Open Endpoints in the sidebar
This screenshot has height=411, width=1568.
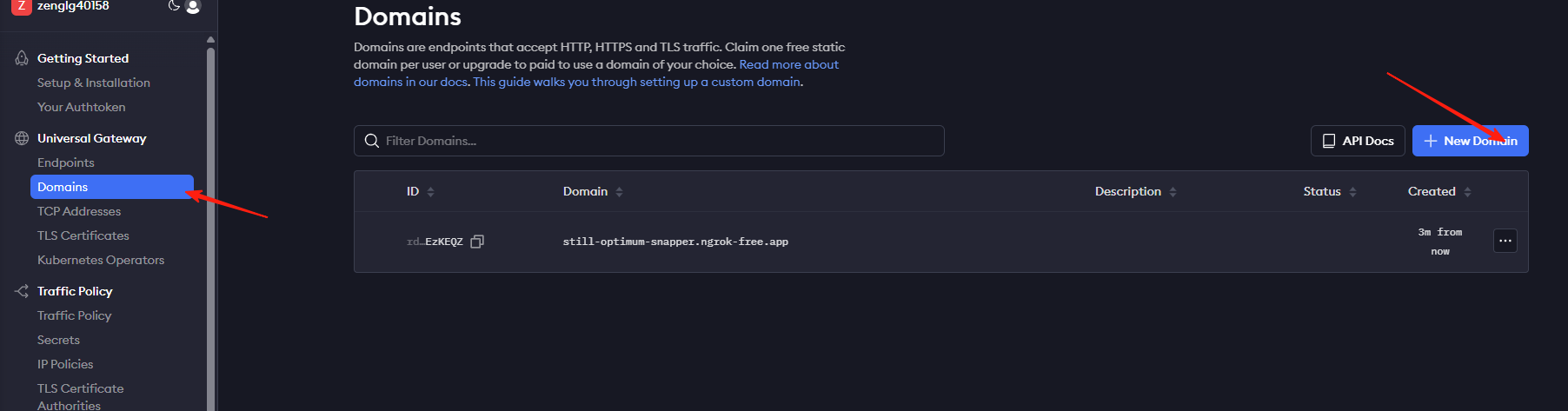pos(66,162)
